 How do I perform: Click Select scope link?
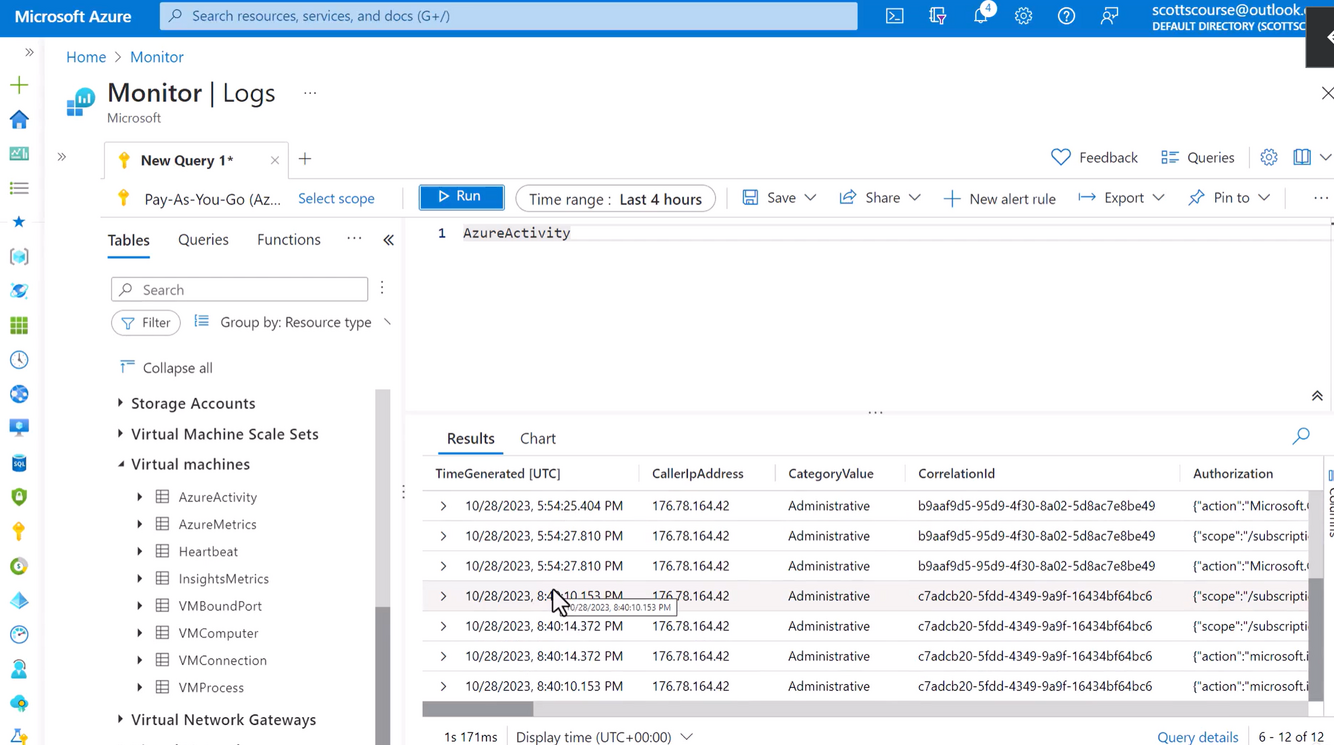[x=336, y=198]
